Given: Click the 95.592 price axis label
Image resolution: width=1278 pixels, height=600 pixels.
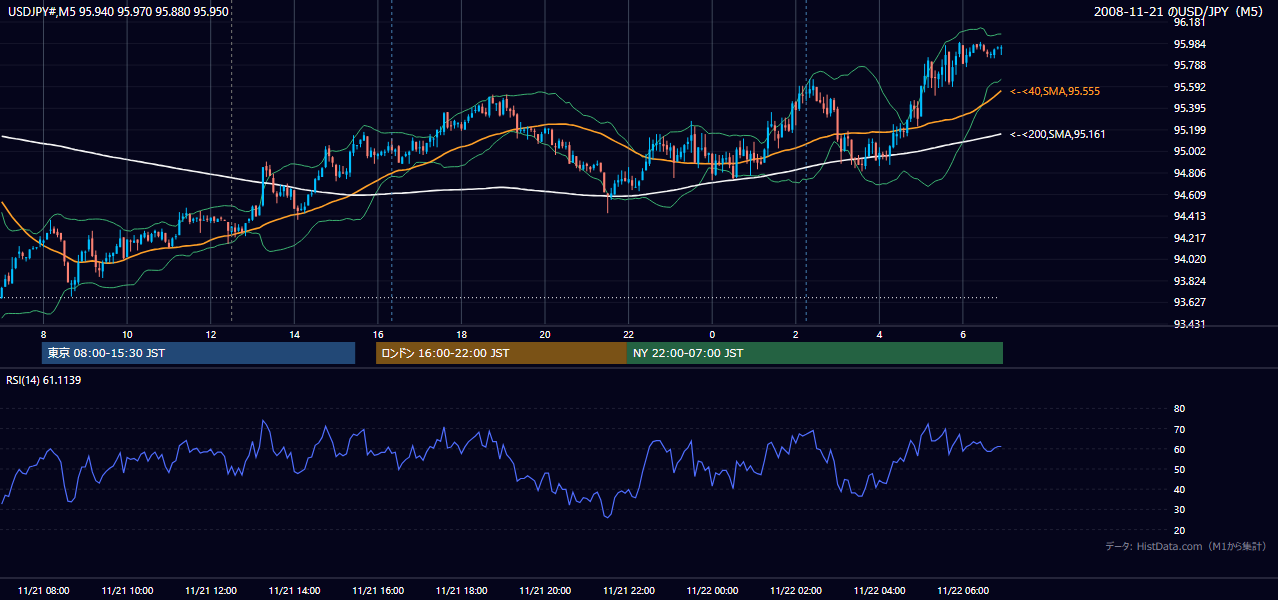Looking at the screenshot, I should point(1189,87).
